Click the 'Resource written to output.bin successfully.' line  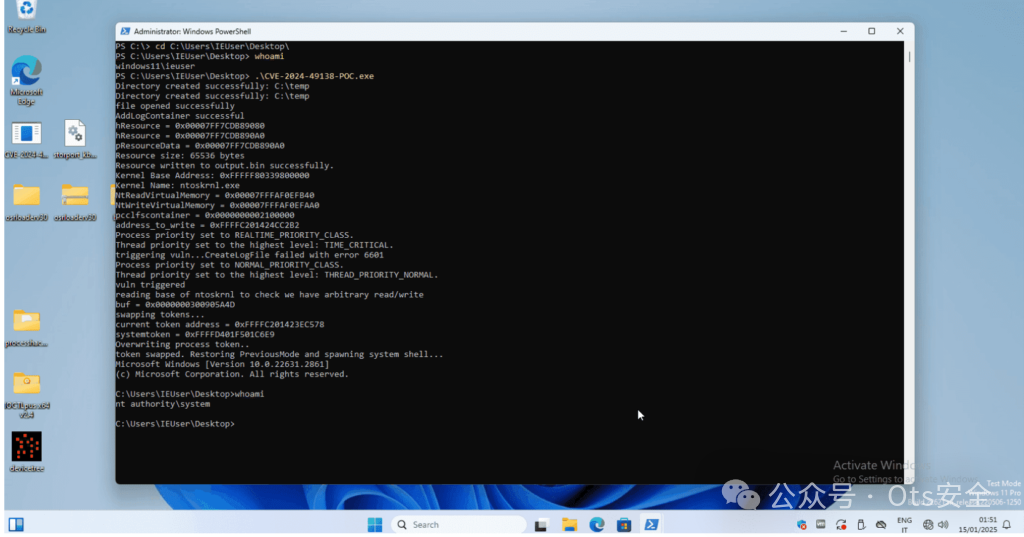pyautogui.click(x=225, y=165)
